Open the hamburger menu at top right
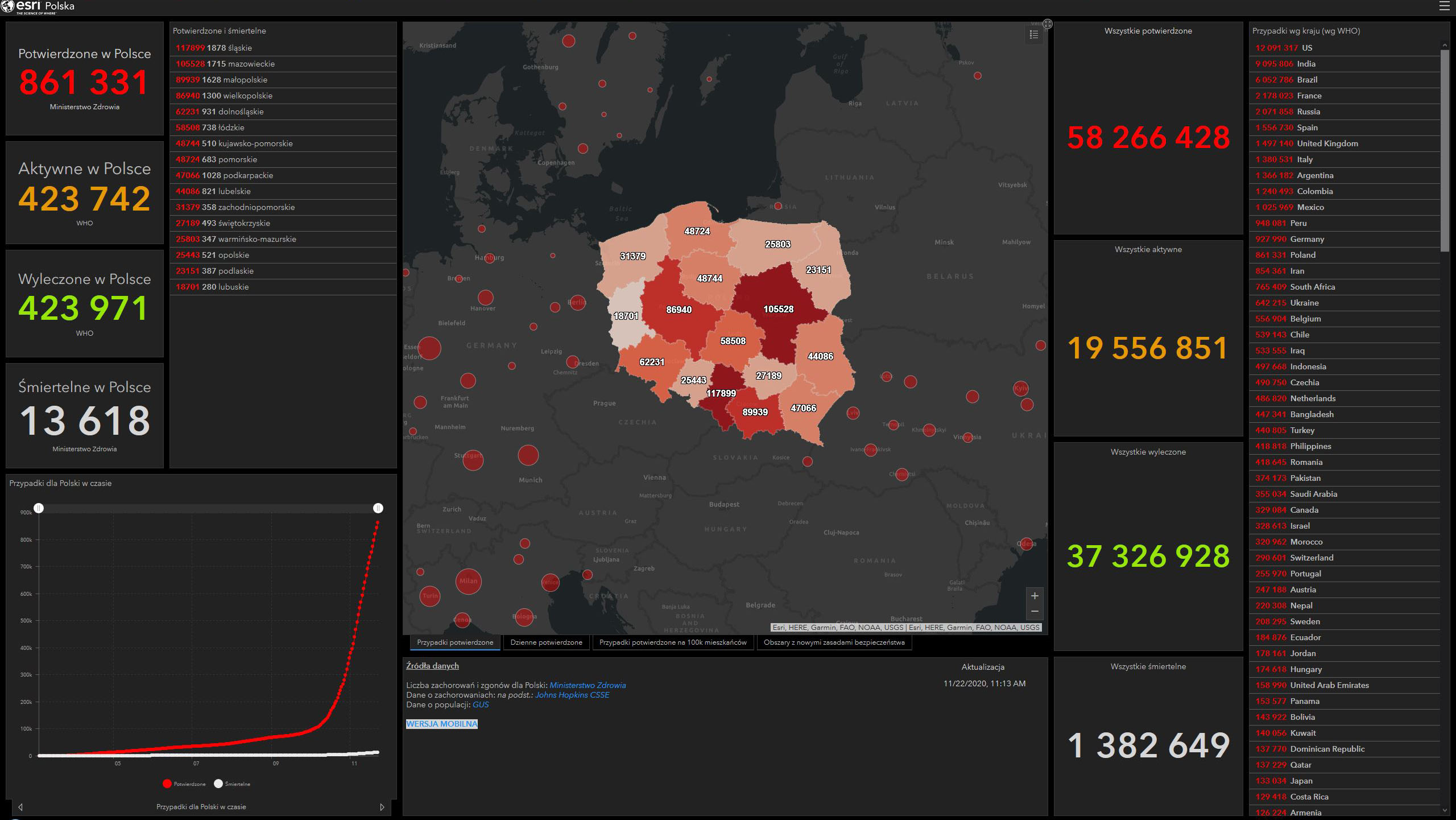The width and height of the screenshot is (1456, 820). coord(1445,6)
